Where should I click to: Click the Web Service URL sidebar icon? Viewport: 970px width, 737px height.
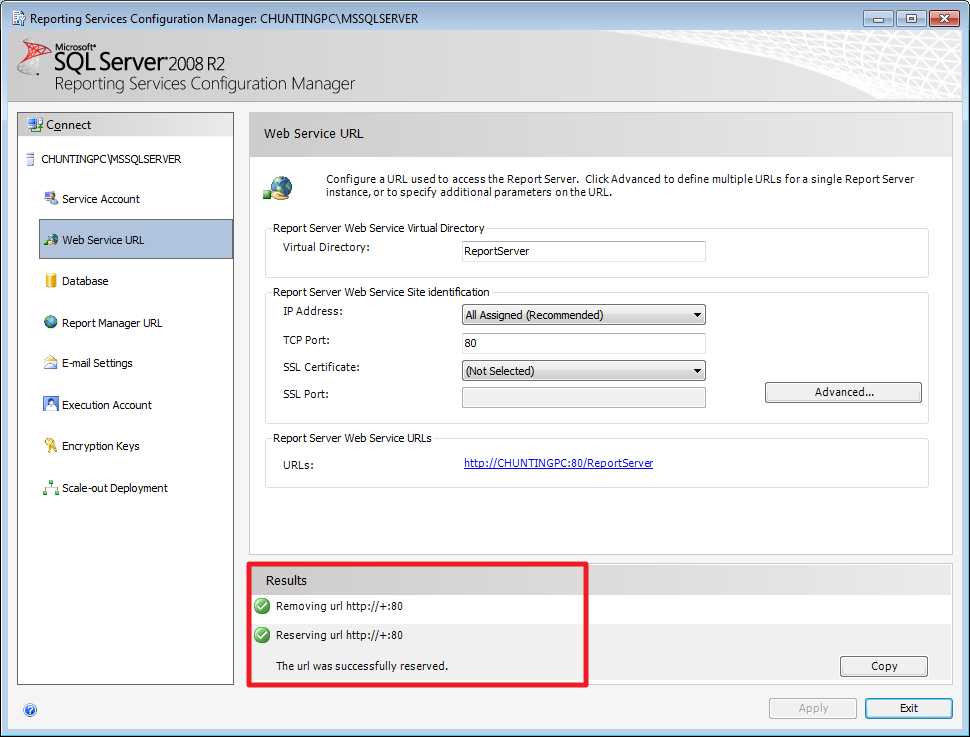(x=51, y=239)
